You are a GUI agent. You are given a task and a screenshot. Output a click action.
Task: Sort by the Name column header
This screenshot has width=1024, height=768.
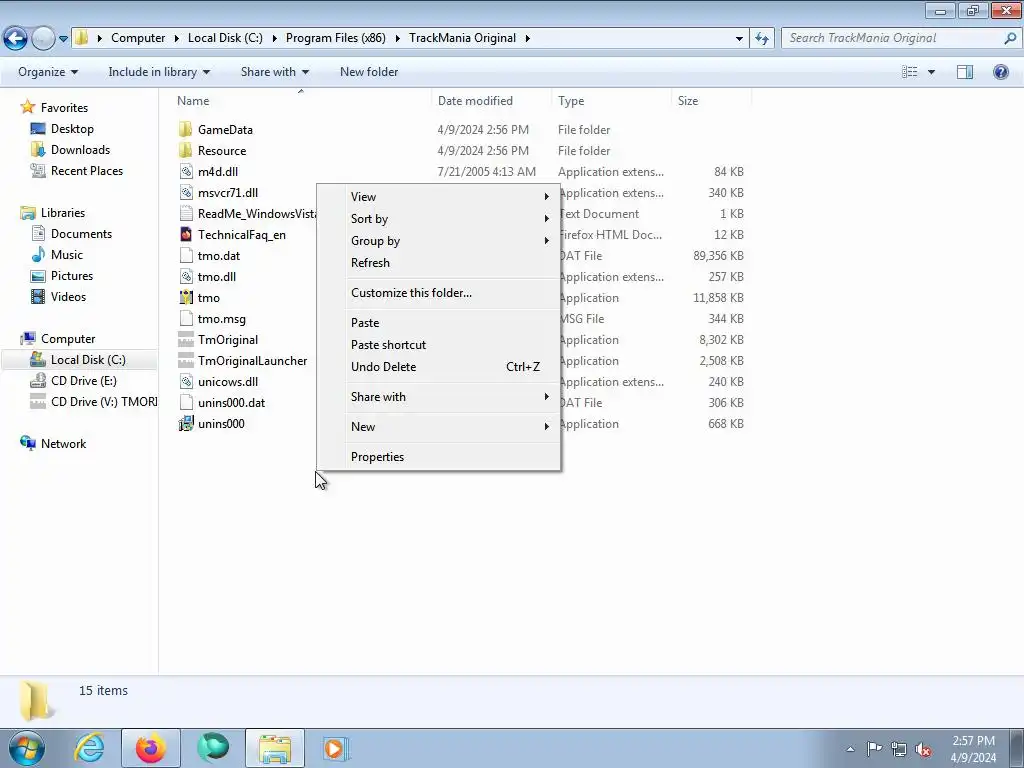[x=193, y=101]
